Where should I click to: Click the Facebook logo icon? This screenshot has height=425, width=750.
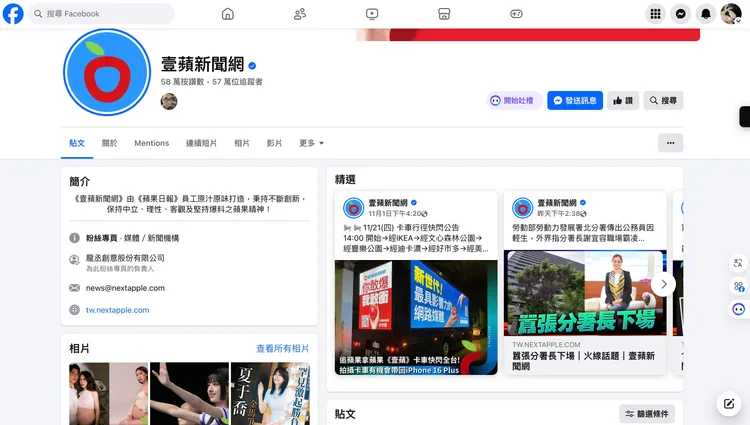coord(13,14)
